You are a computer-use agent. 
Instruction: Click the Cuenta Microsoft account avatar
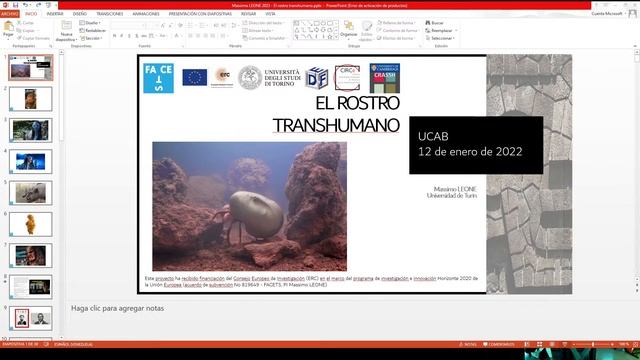(x=632, y=14)
